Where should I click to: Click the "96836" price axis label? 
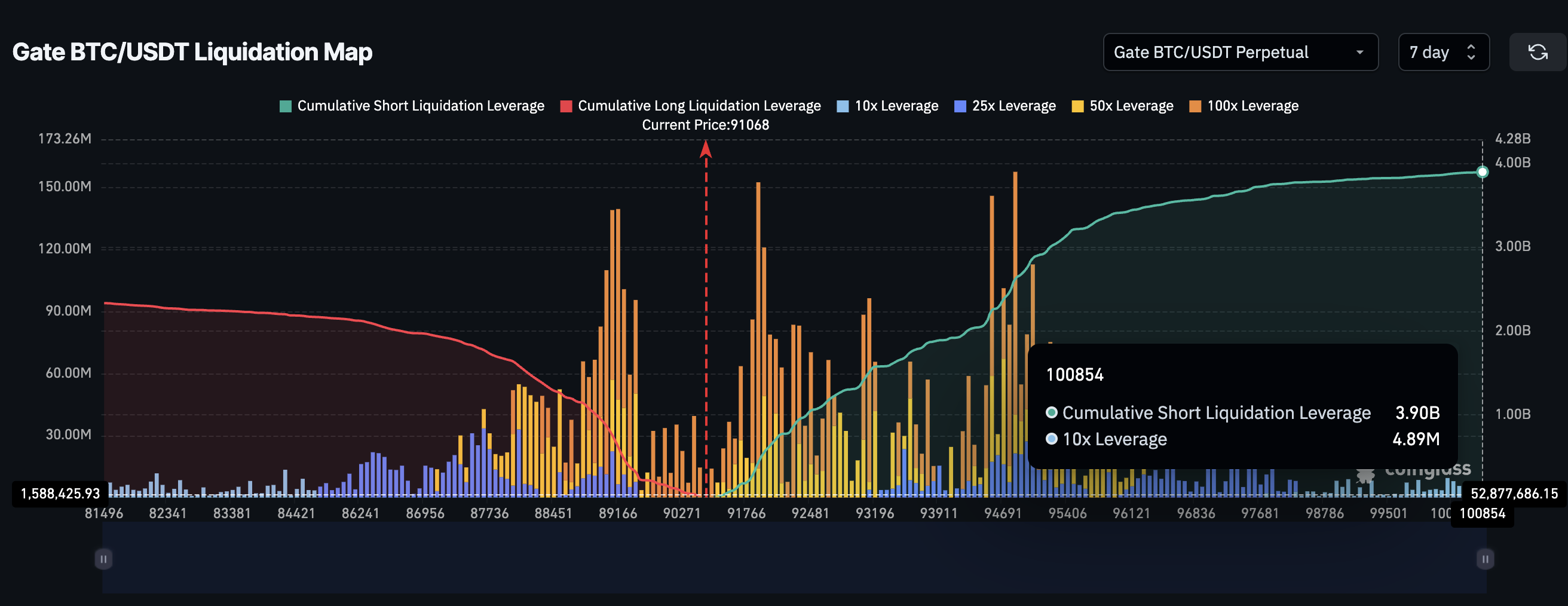pyautogui.click(x=1196, y=513)
